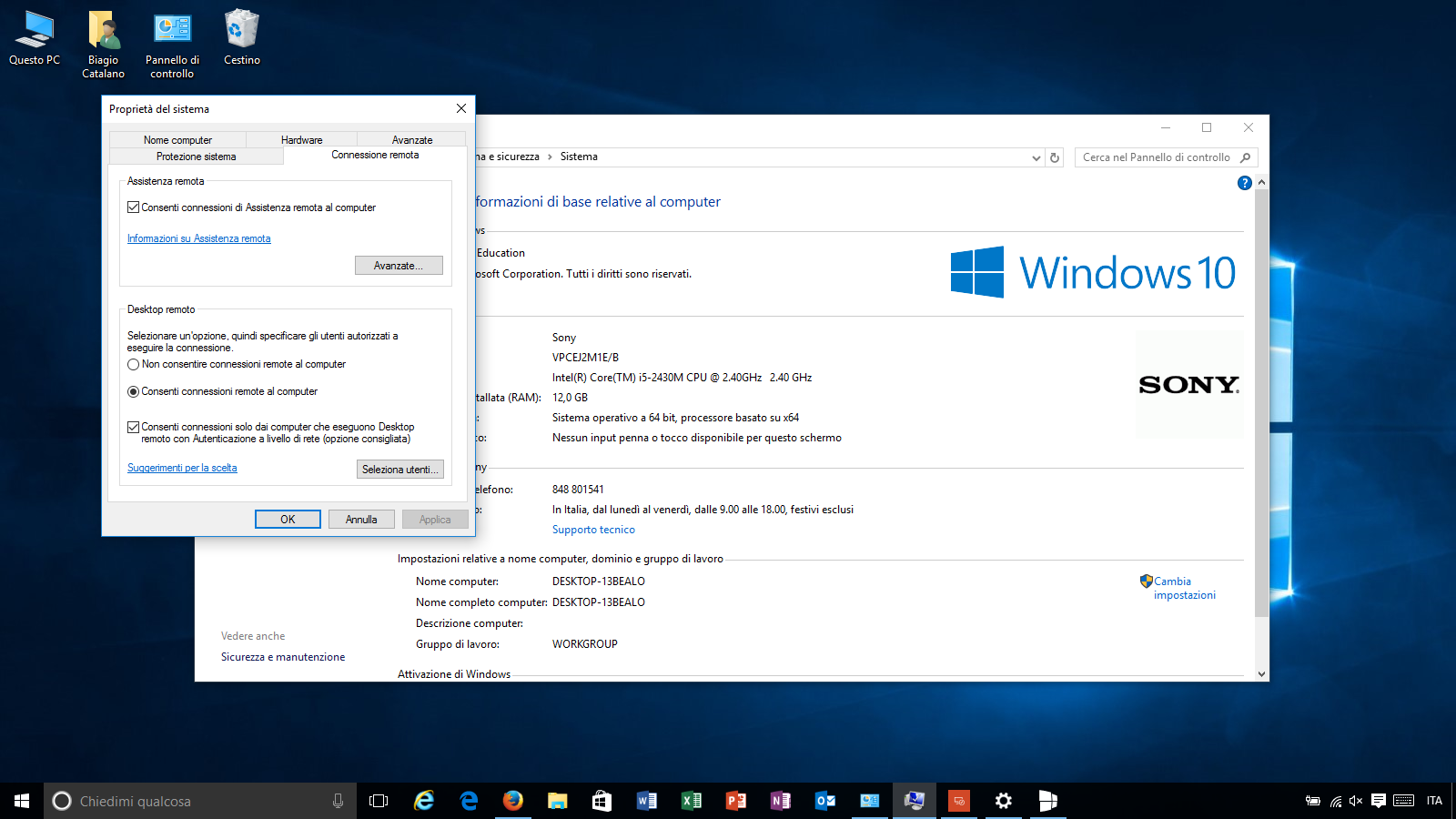
Task: Launch Excel from the taskbar
Action: coord(691,801)
